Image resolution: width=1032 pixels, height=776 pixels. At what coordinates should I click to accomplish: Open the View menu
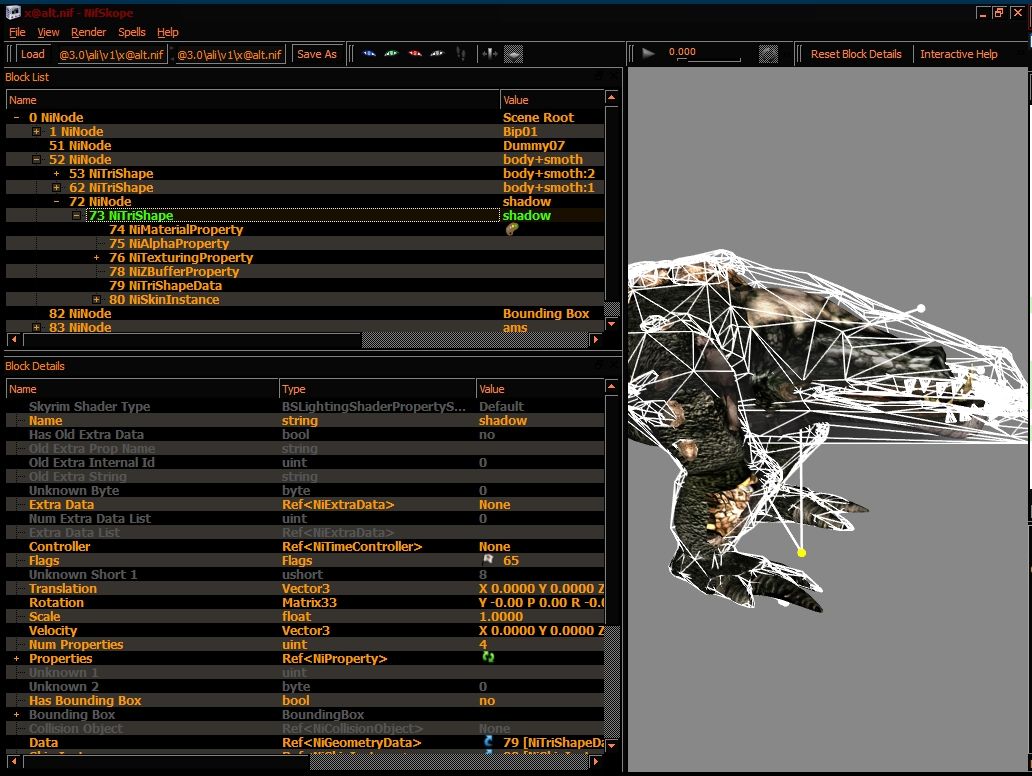click(48, 32)
